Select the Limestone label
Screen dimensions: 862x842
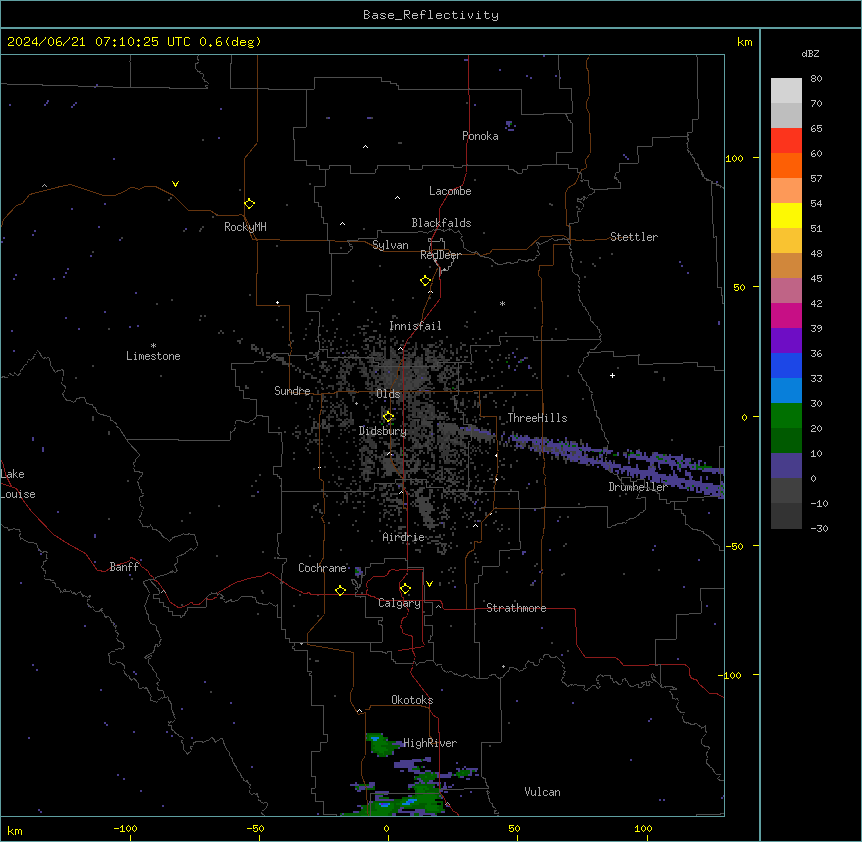(153, 356)
